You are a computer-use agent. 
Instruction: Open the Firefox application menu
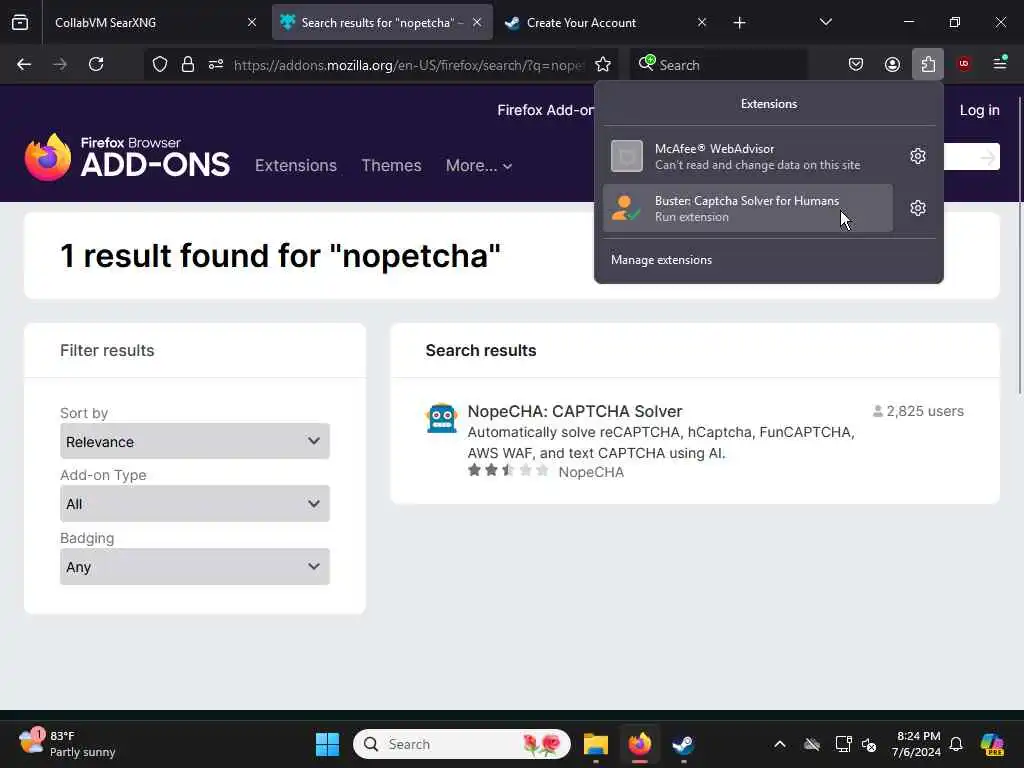(x=1000, y=64)
